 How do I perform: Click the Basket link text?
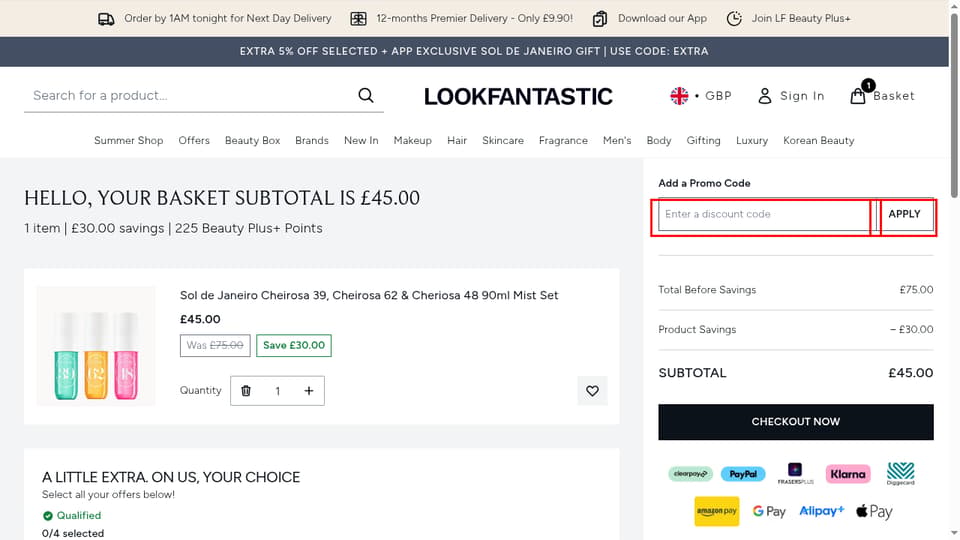894,96
